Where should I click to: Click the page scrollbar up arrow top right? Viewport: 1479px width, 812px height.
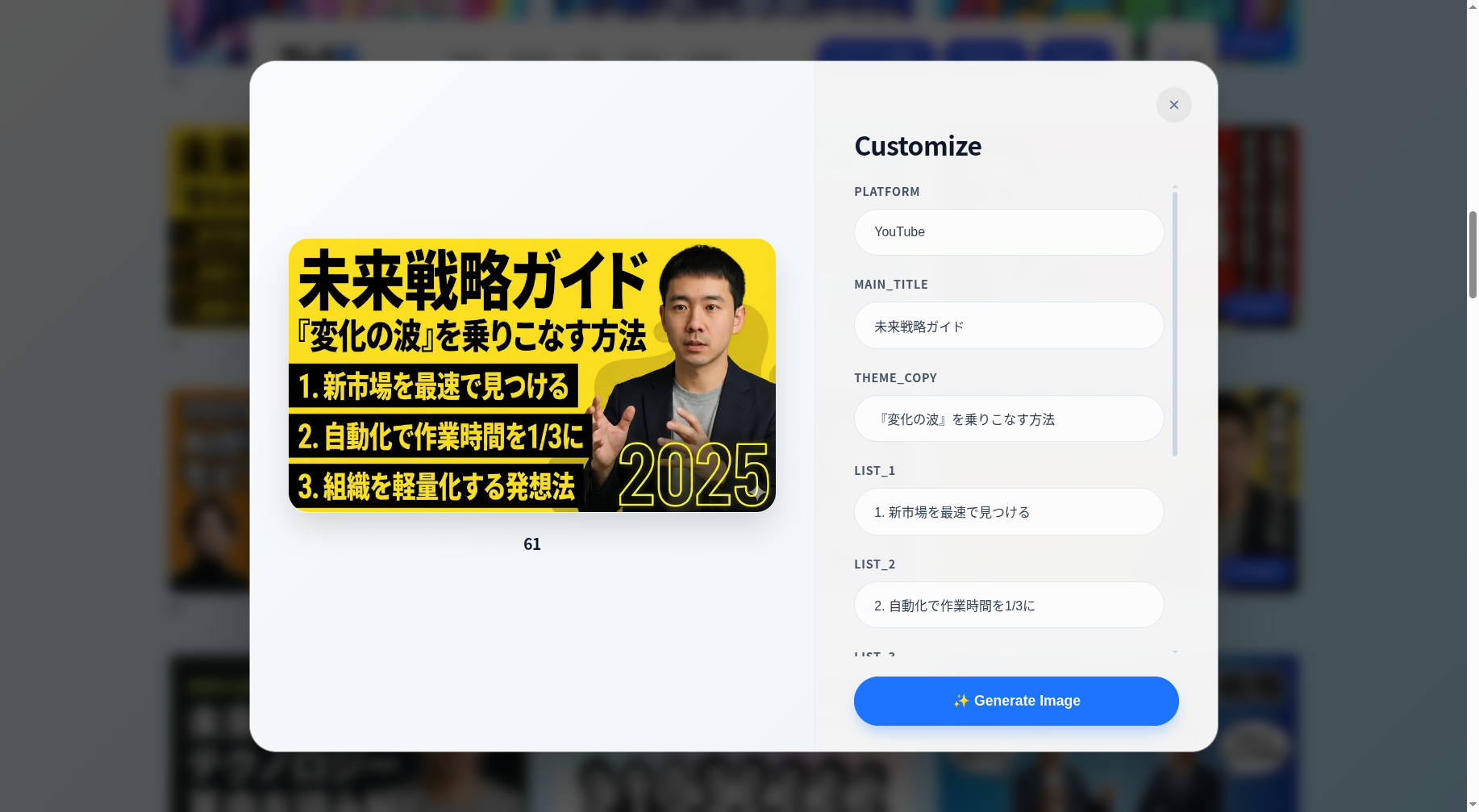[x=1471, y=6]
